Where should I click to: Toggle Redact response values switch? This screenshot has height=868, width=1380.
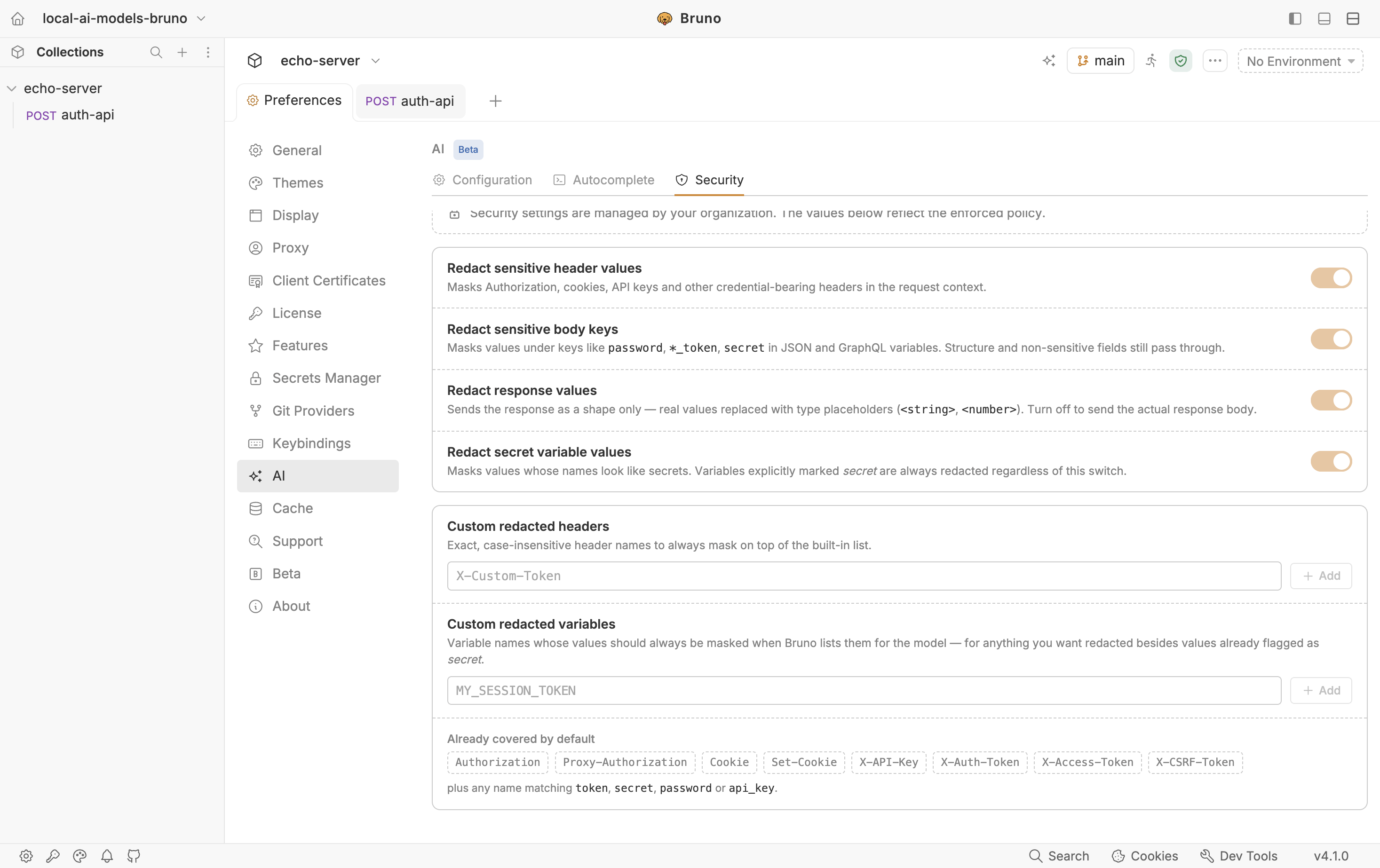click(1331, 400)
